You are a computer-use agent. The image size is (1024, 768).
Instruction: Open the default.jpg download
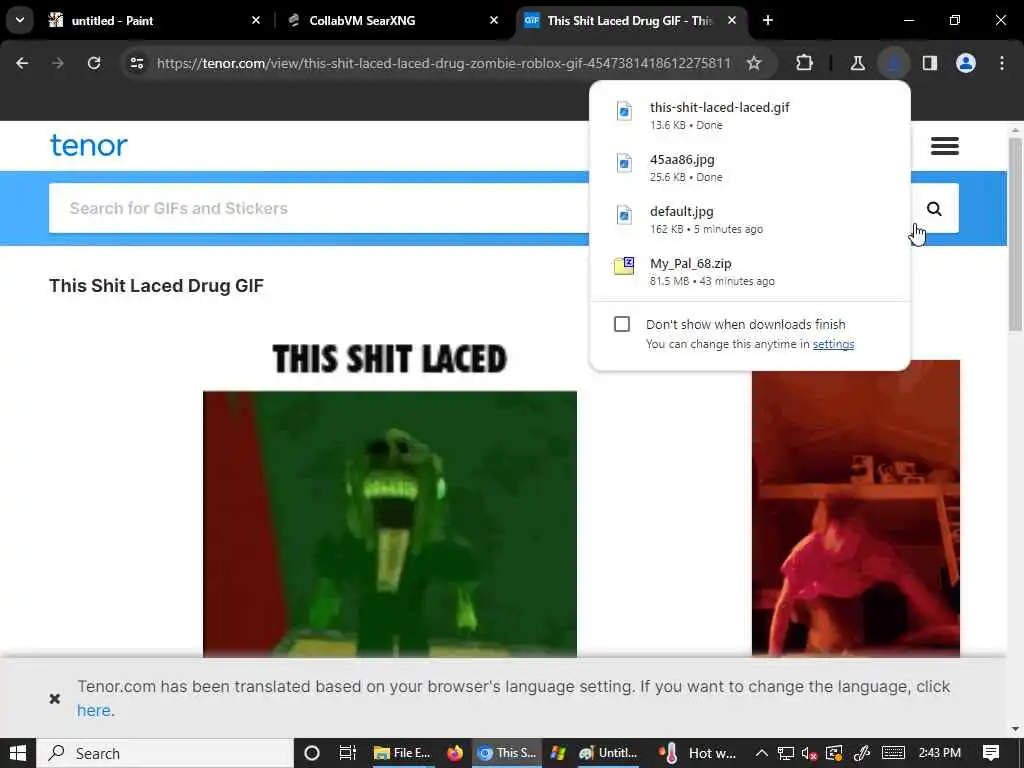coord(750,219)
